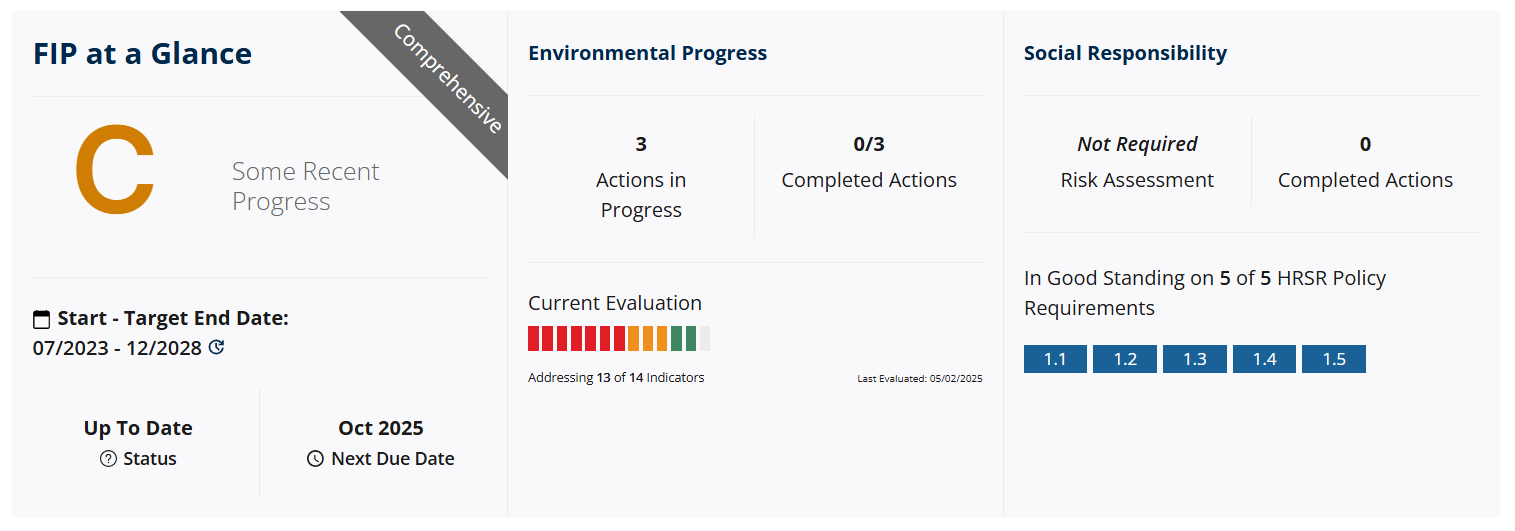Click the clock icon beside Next Due Date
Viewport: 1515px width, 531px height.
pos(315,459)
